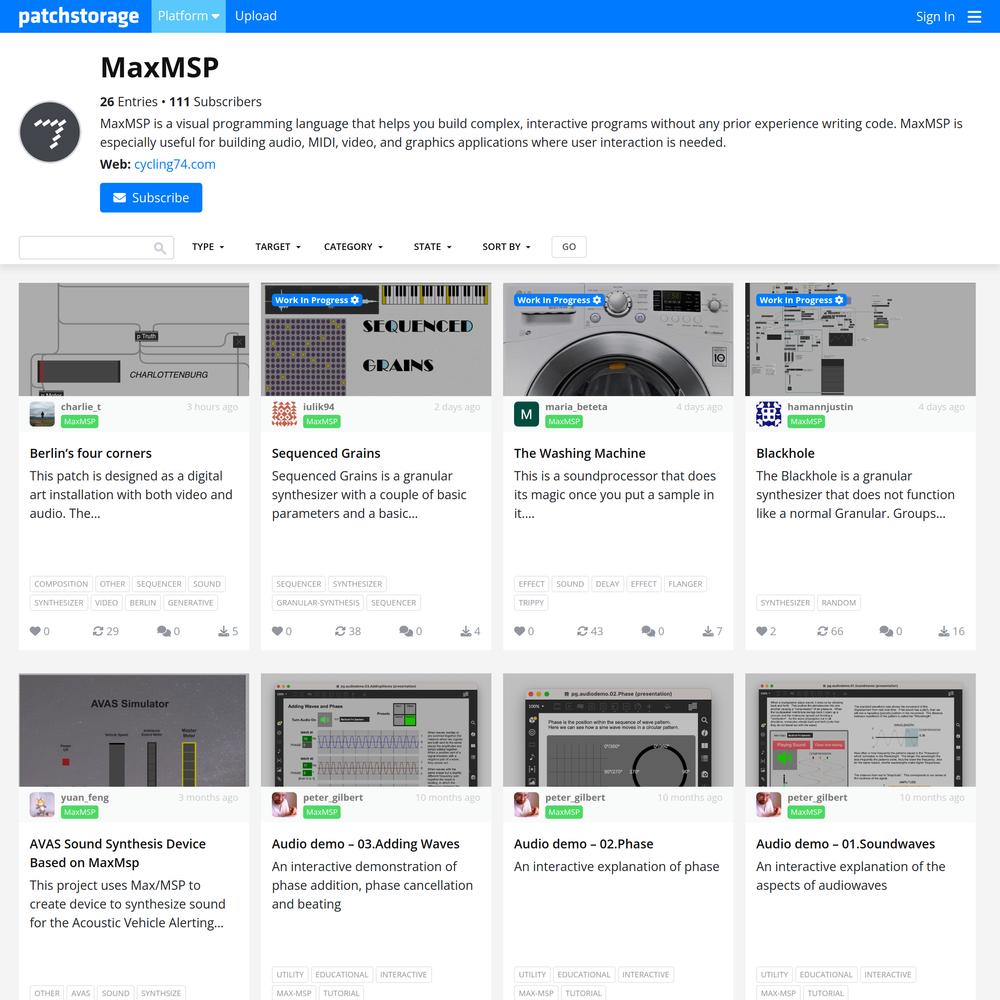Open user hamannjustin's profile name
Screen dimensions: 1000x1000
[x=820, y=407]
